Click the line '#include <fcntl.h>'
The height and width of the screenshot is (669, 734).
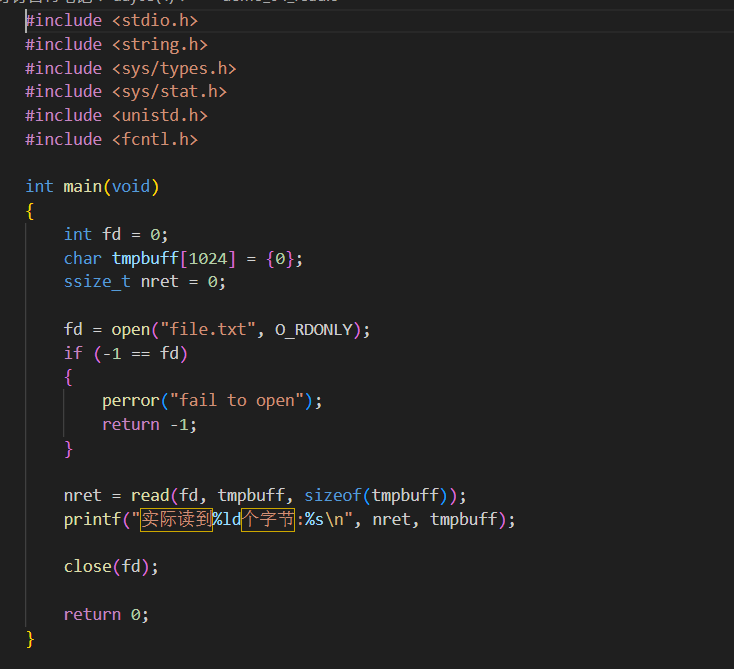coord(112,139)
